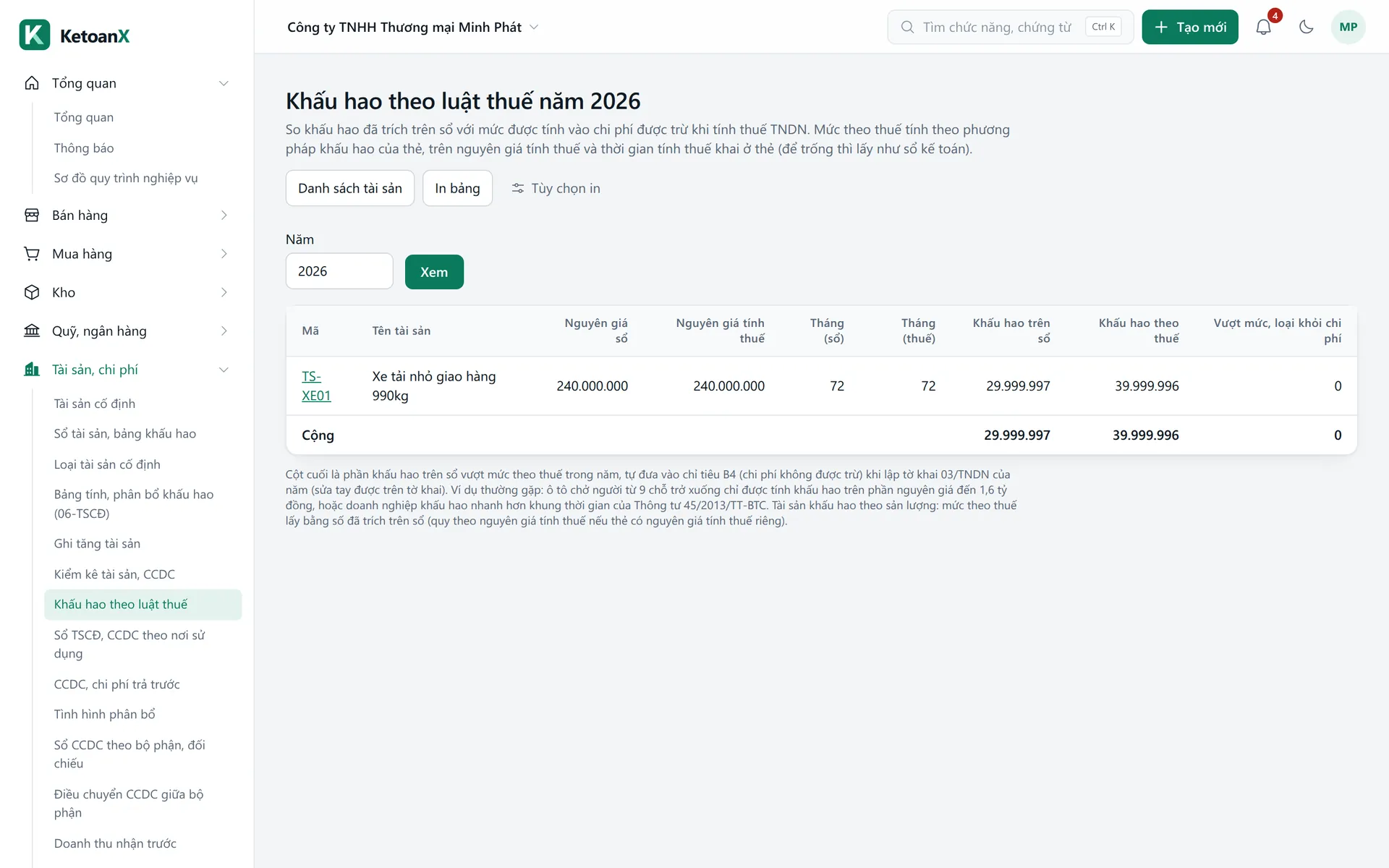The image size is (1389, 868).
Task: Collapse the Tổng quan section chevron
Action: (224, 83)
